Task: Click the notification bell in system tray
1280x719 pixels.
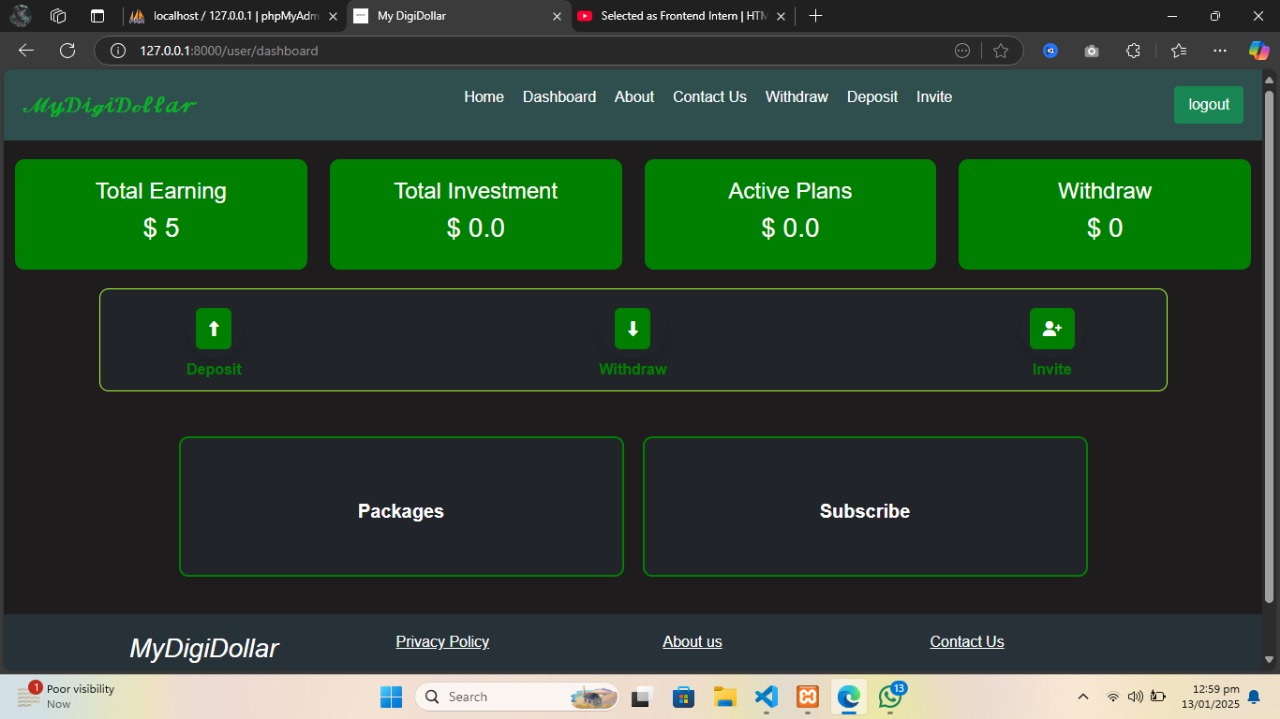Action: 1254,697
